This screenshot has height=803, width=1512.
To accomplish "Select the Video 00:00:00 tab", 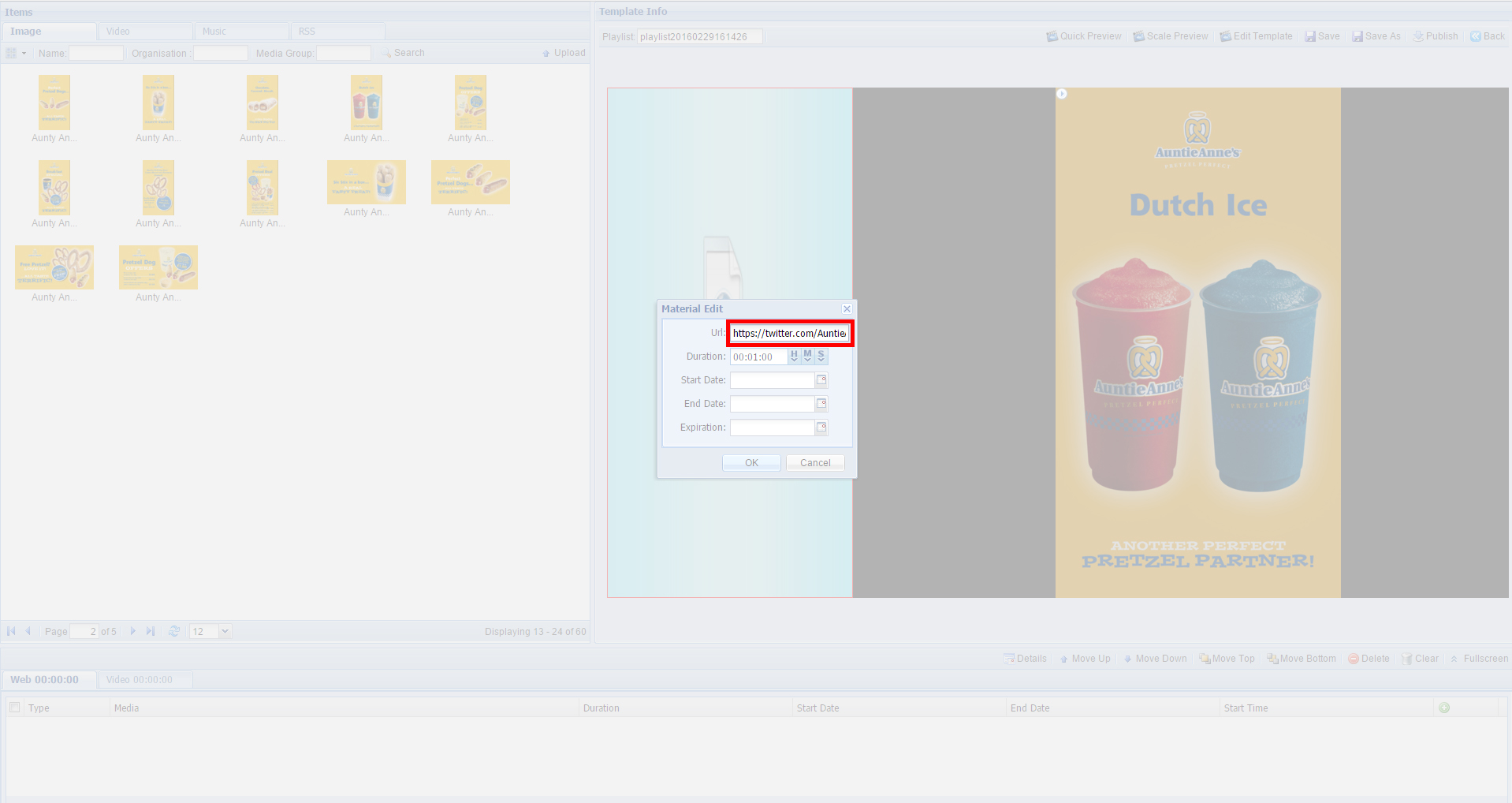I will click(146, 680).
